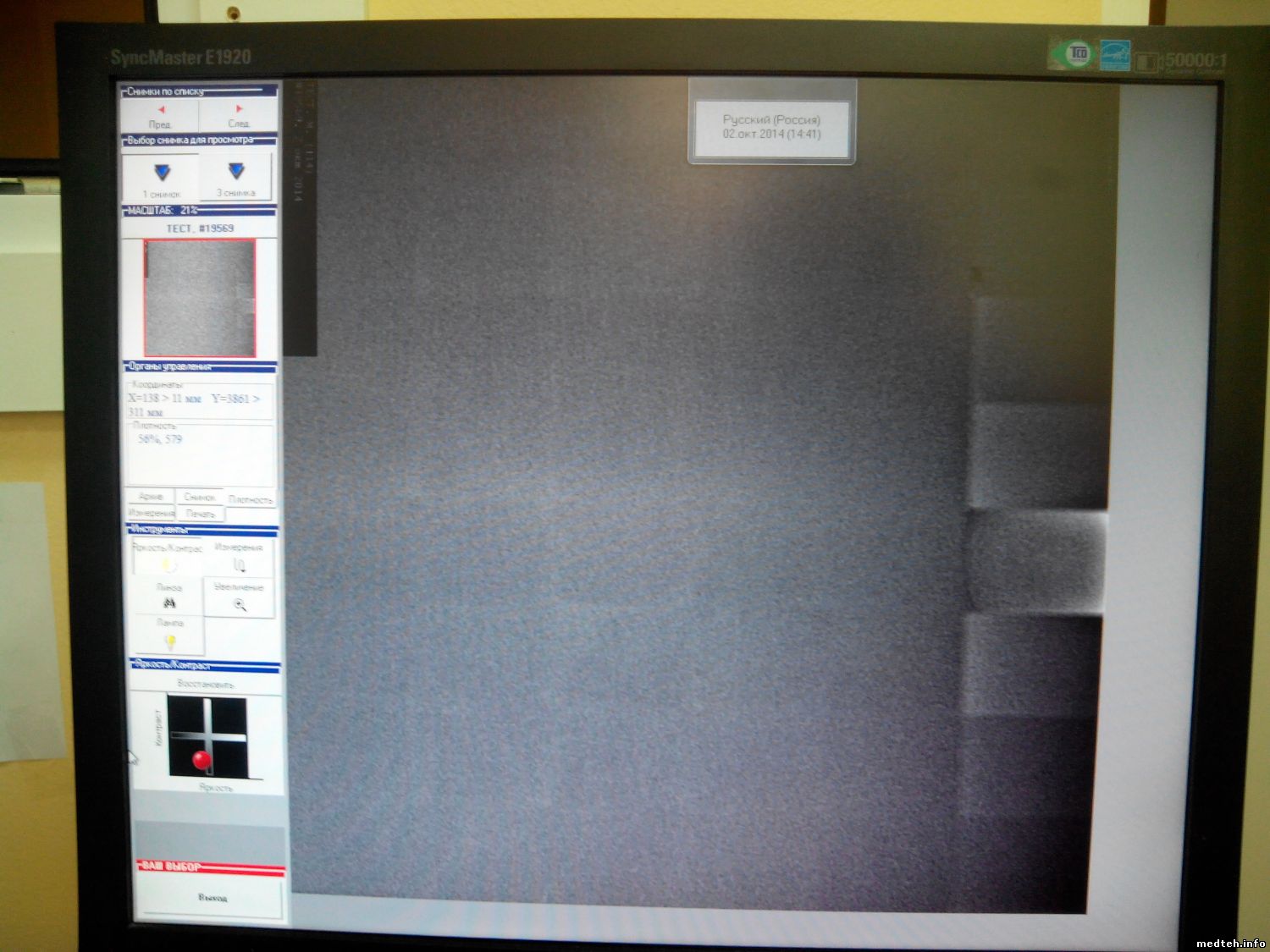
Task: Go to previous image with Пред. arrow
Action: click(x=161, y=114)
